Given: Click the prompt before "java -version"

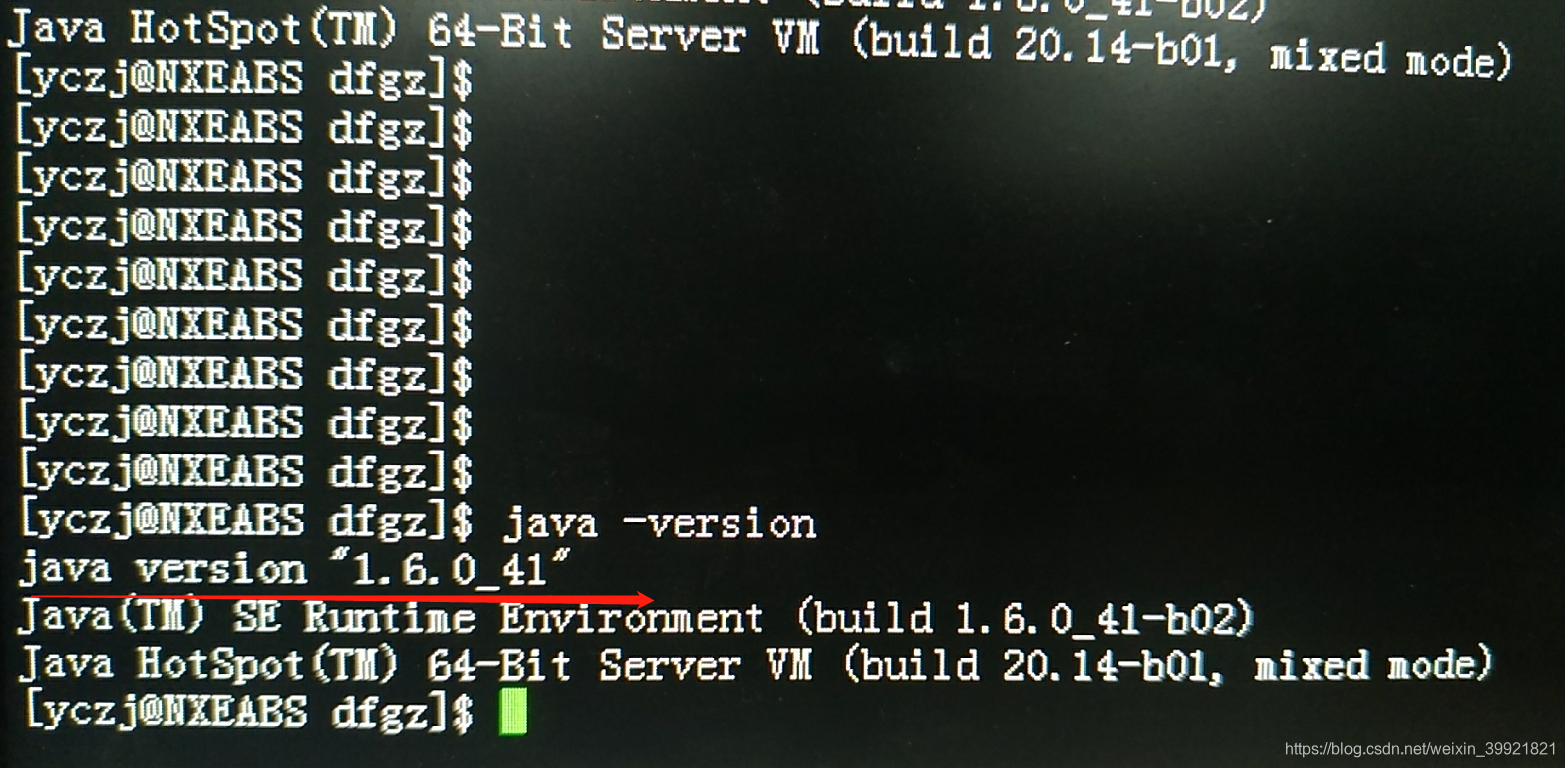Looking at the screenshot, I should [246, 521].
